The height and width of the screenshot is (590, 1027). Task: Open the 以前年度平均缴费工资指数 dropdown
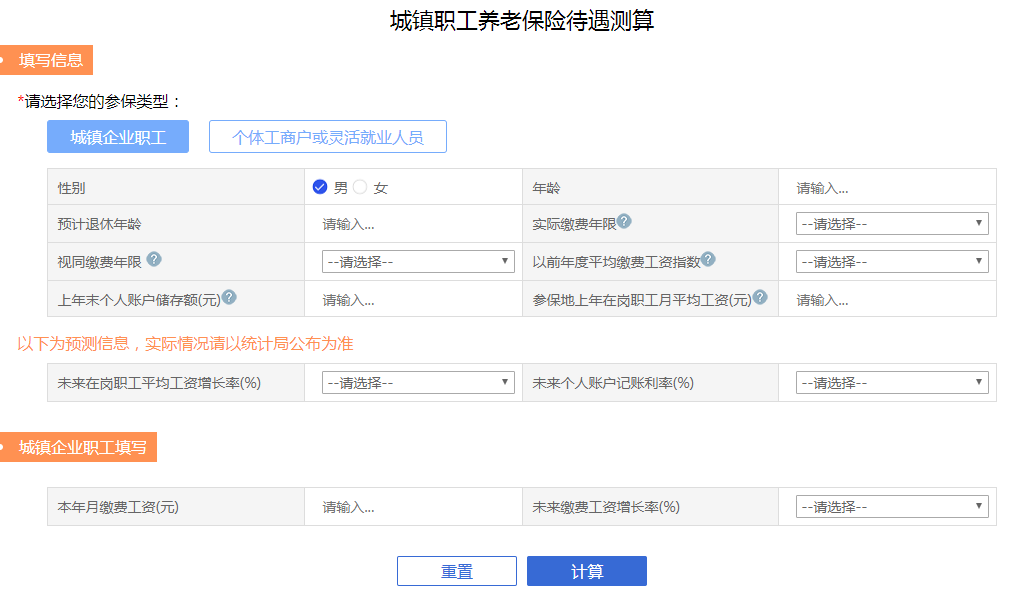891,262
